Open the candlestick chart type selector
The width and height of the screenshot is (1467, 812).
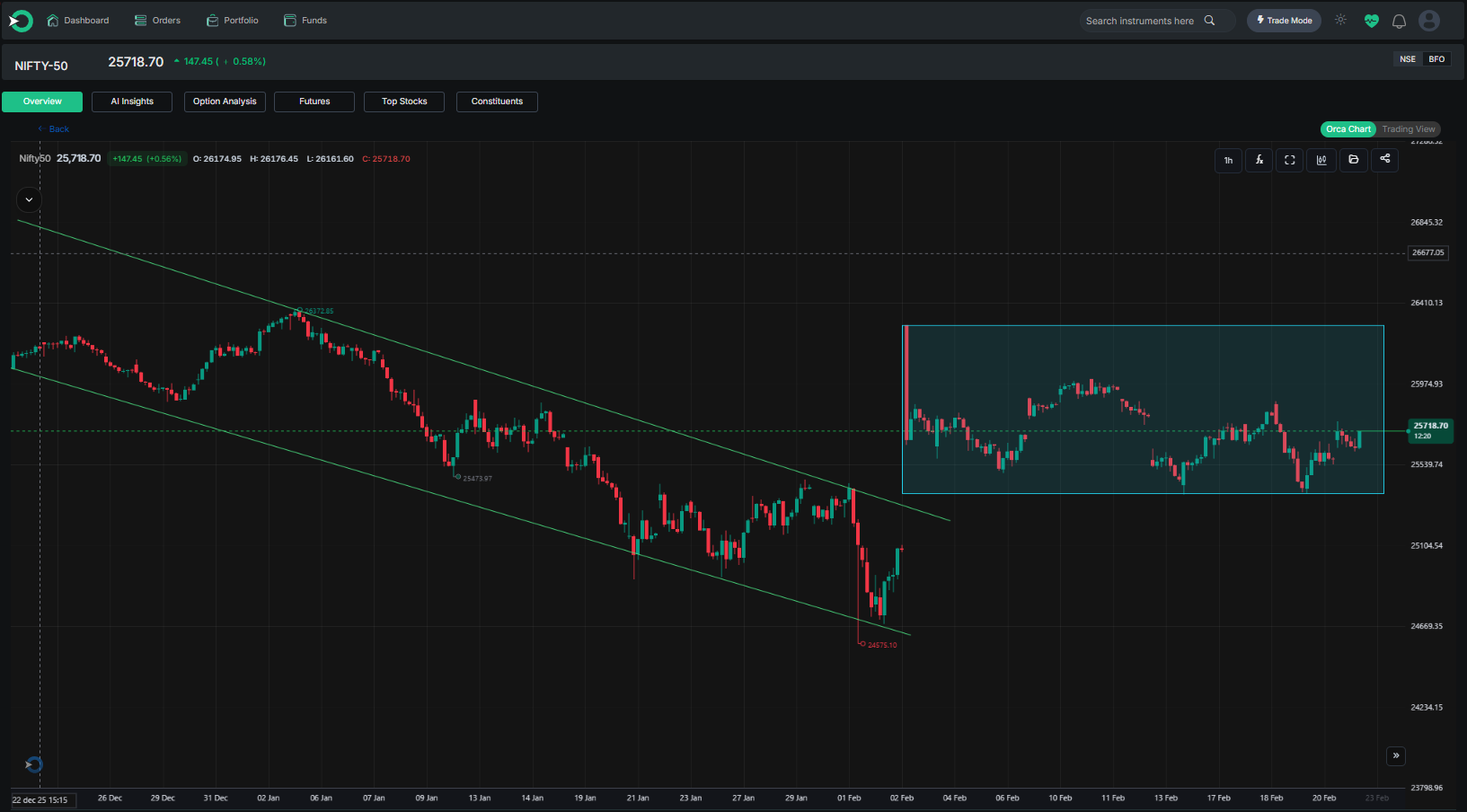(1321, 160)
